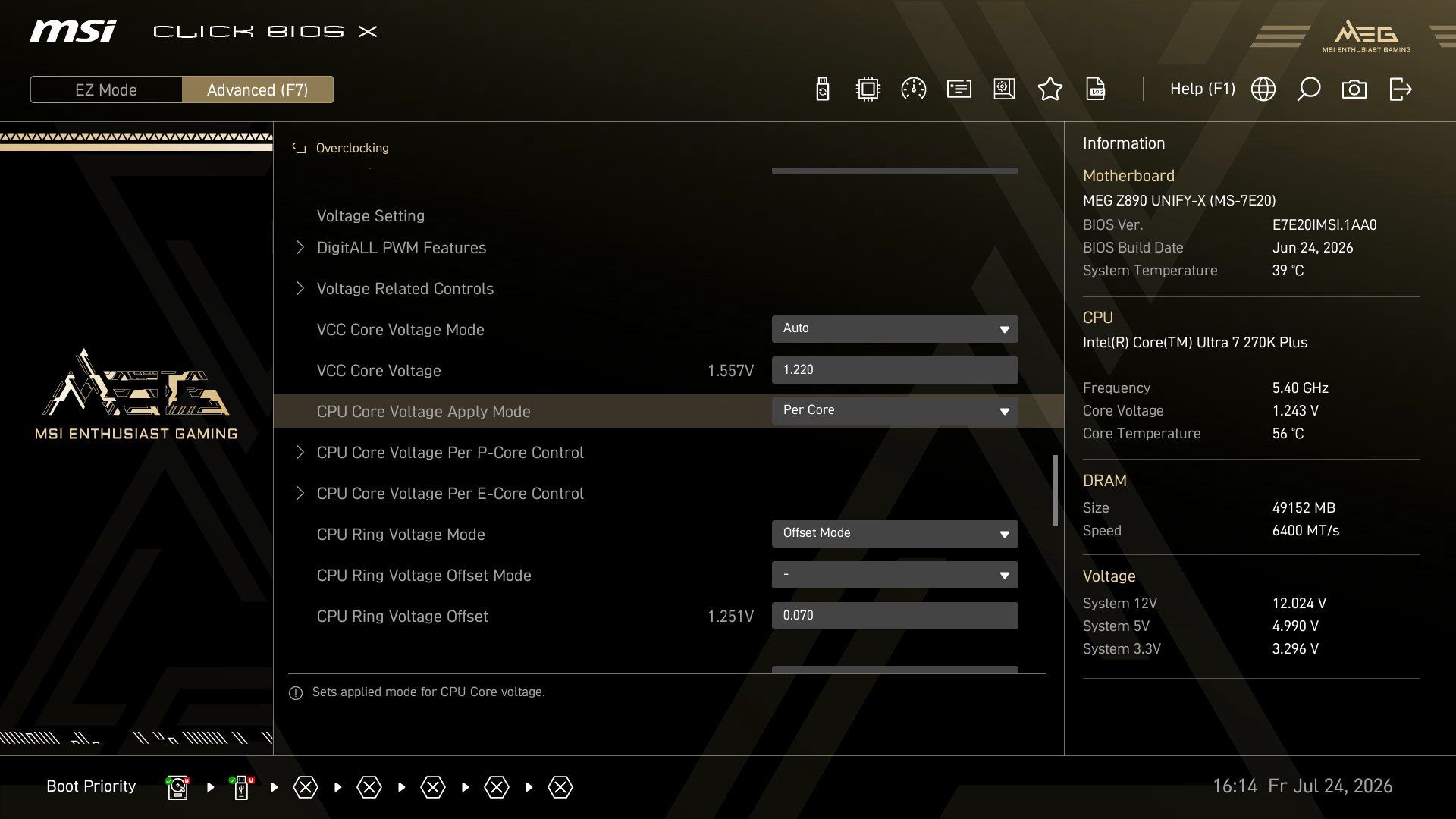Image resolution: width=1456 pixels, height=819 pixels.
Task: Click the Boot Priority label
Action: (91, 786)
